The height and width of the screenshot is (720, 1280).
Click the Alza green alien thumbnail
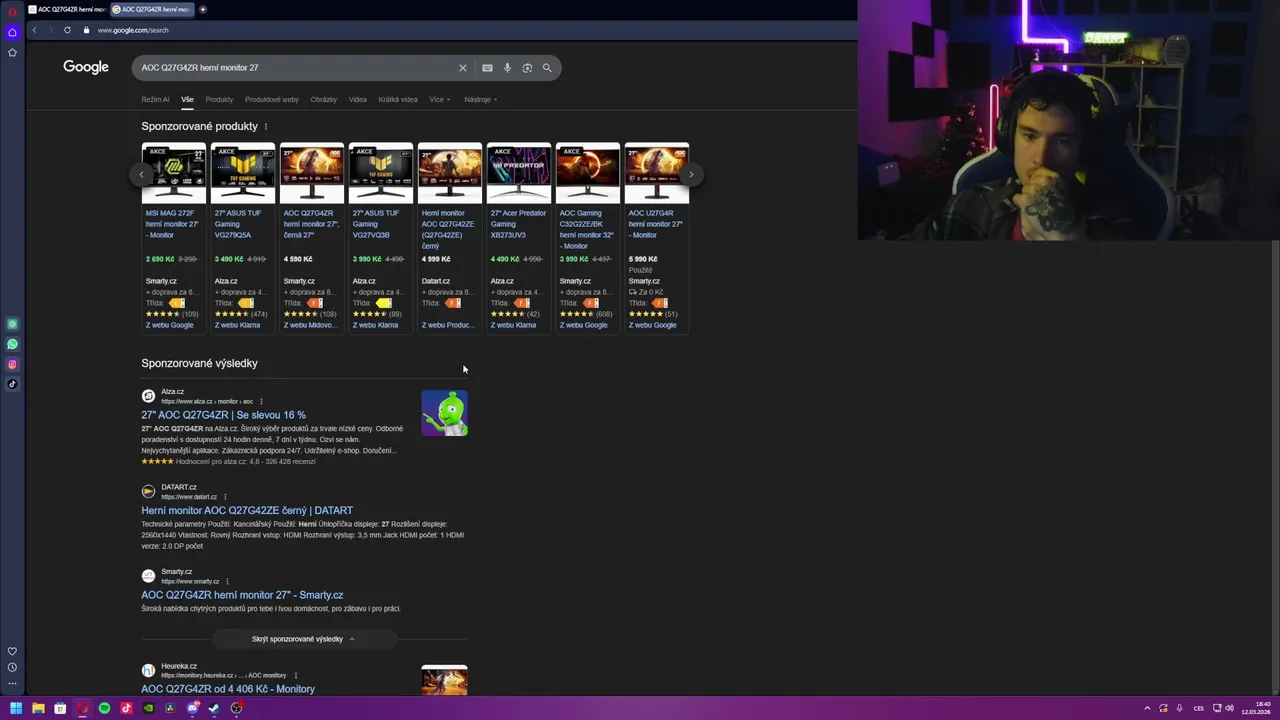click(x=444, y=413)
